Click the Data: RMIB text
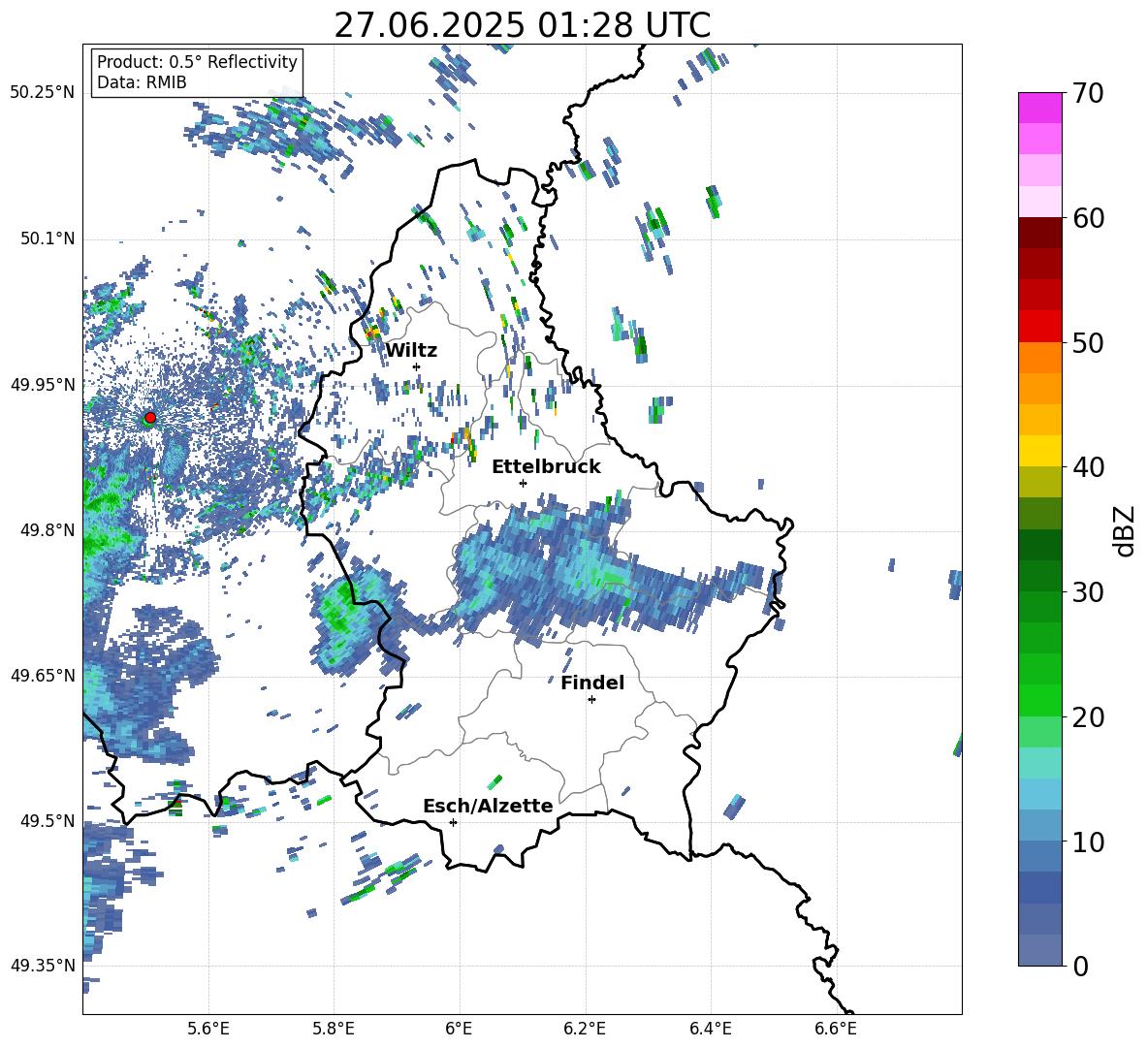 pyautogui.click(x=142, y=82)
